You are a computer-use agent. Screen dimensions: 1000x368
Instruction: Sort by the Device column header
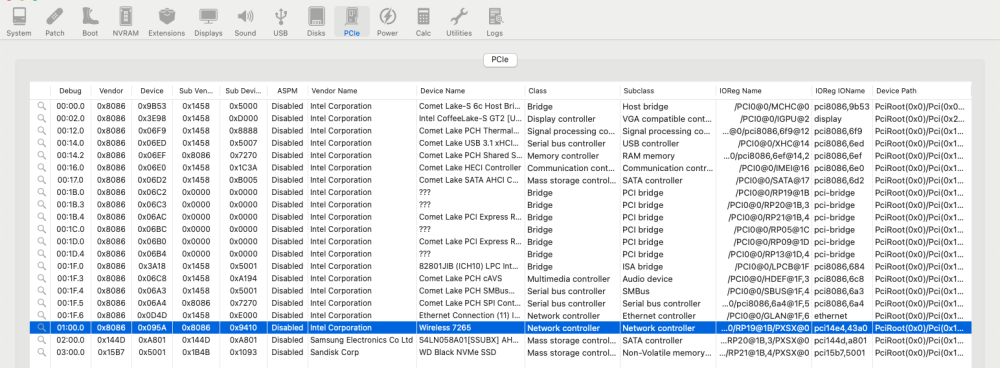[x=152, y=91]
